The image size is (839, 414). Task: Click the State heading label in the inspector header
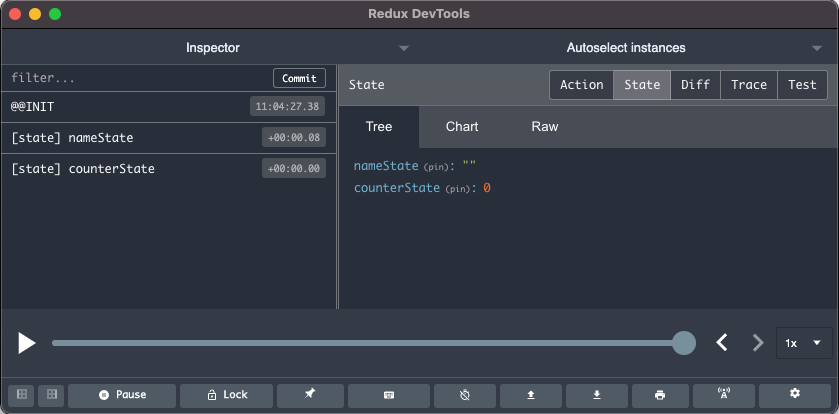tap(367, 85)
